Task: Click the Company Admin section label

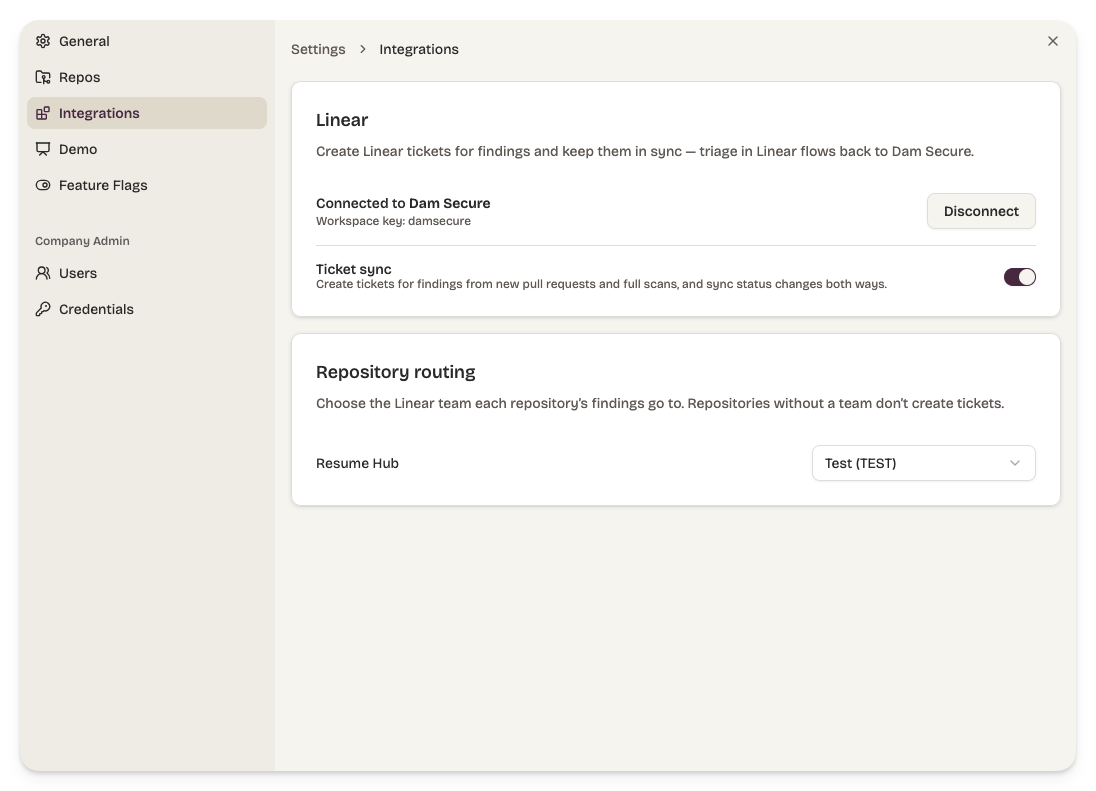Action: coord(82,241)
